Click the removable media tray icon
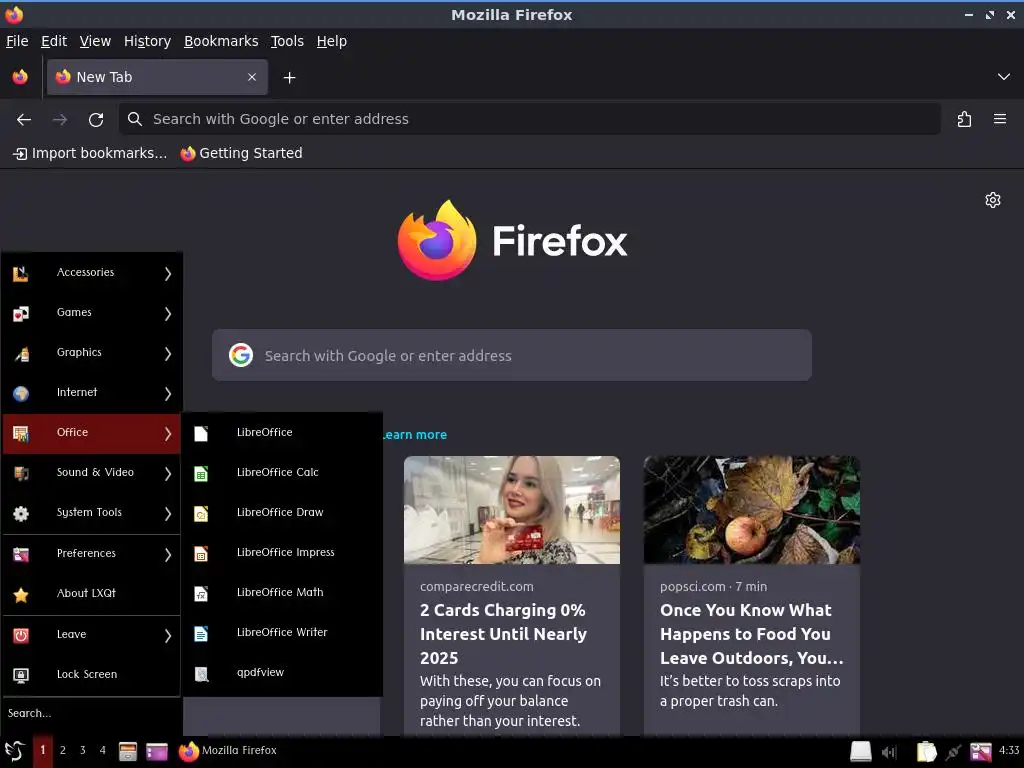The image size is (1024, 768). (x=861, y=752)
